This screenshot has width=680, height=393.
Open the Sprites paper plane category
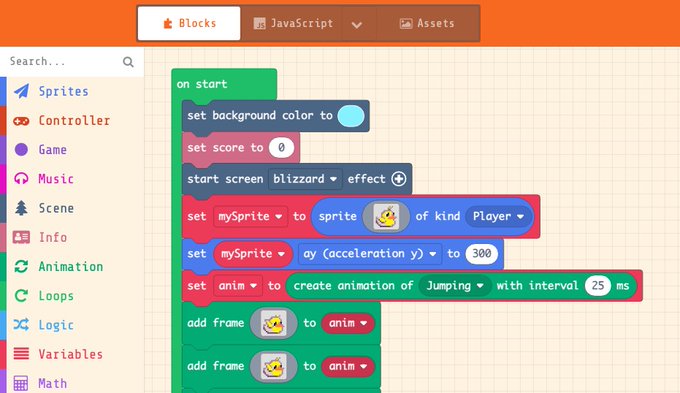tap(21, 91)
